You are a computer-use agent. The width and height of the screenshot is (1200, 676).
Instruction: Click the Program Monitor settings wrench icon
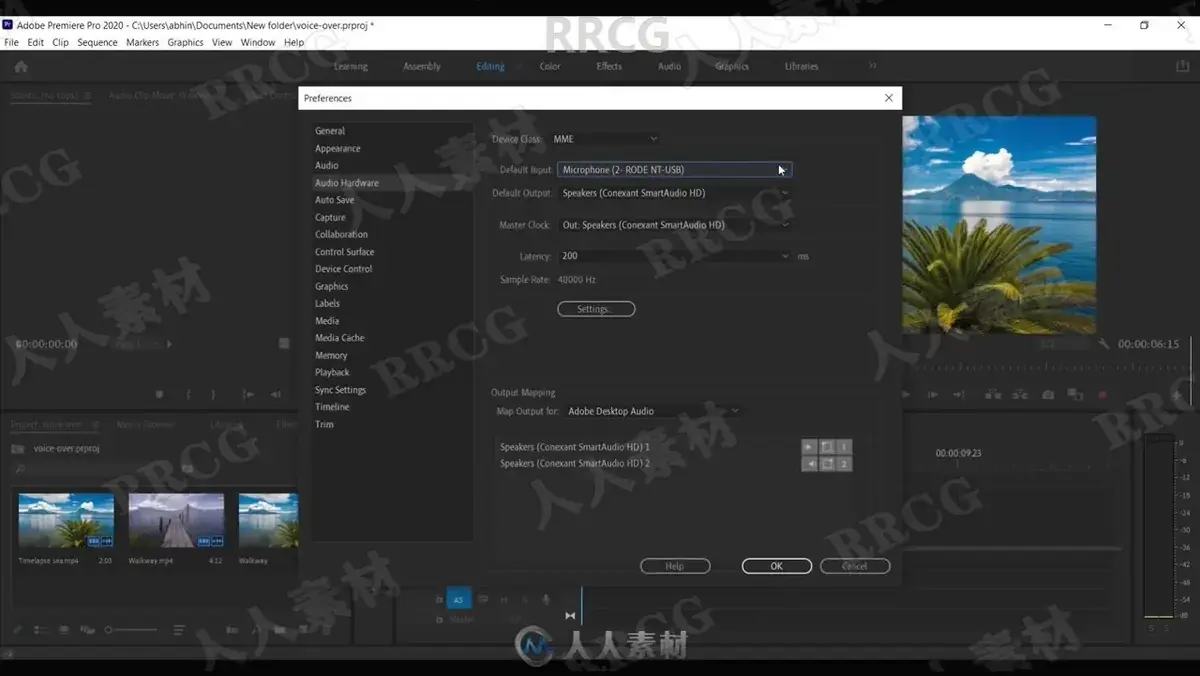(x=1104, y=344)
